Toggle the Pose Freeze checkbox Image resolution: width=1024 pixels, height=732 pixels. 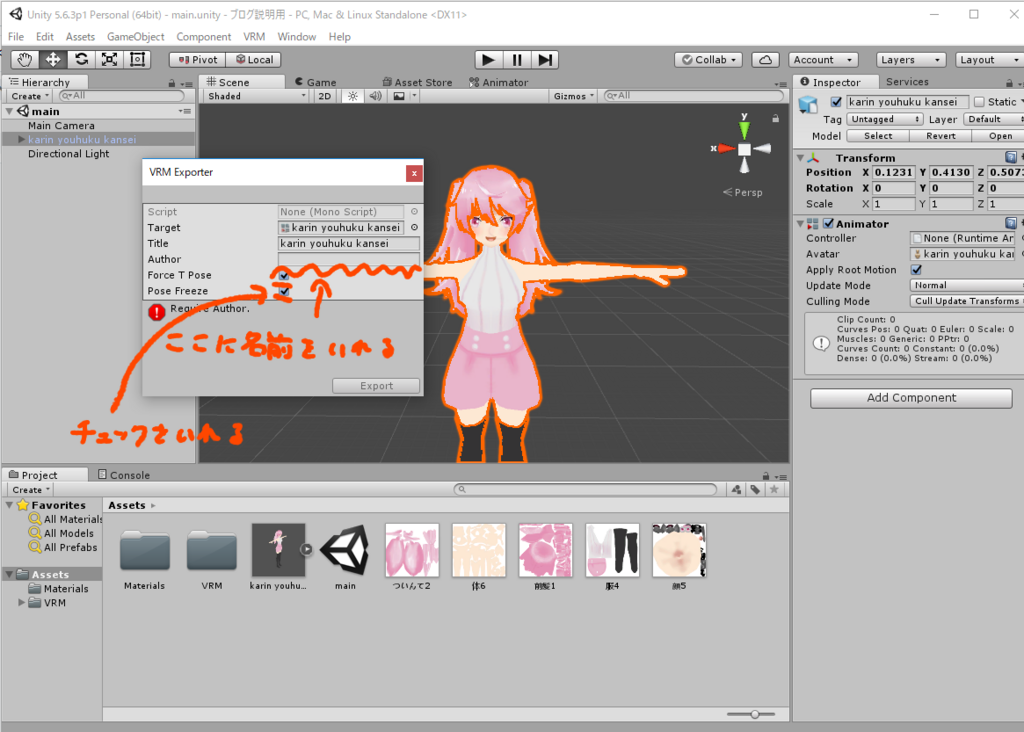point(284,291)
